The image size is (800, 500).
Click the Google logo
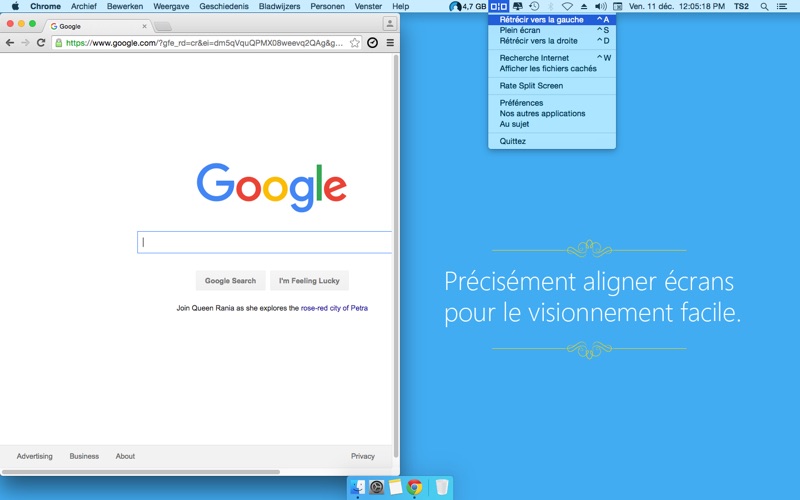pos(271,187)
